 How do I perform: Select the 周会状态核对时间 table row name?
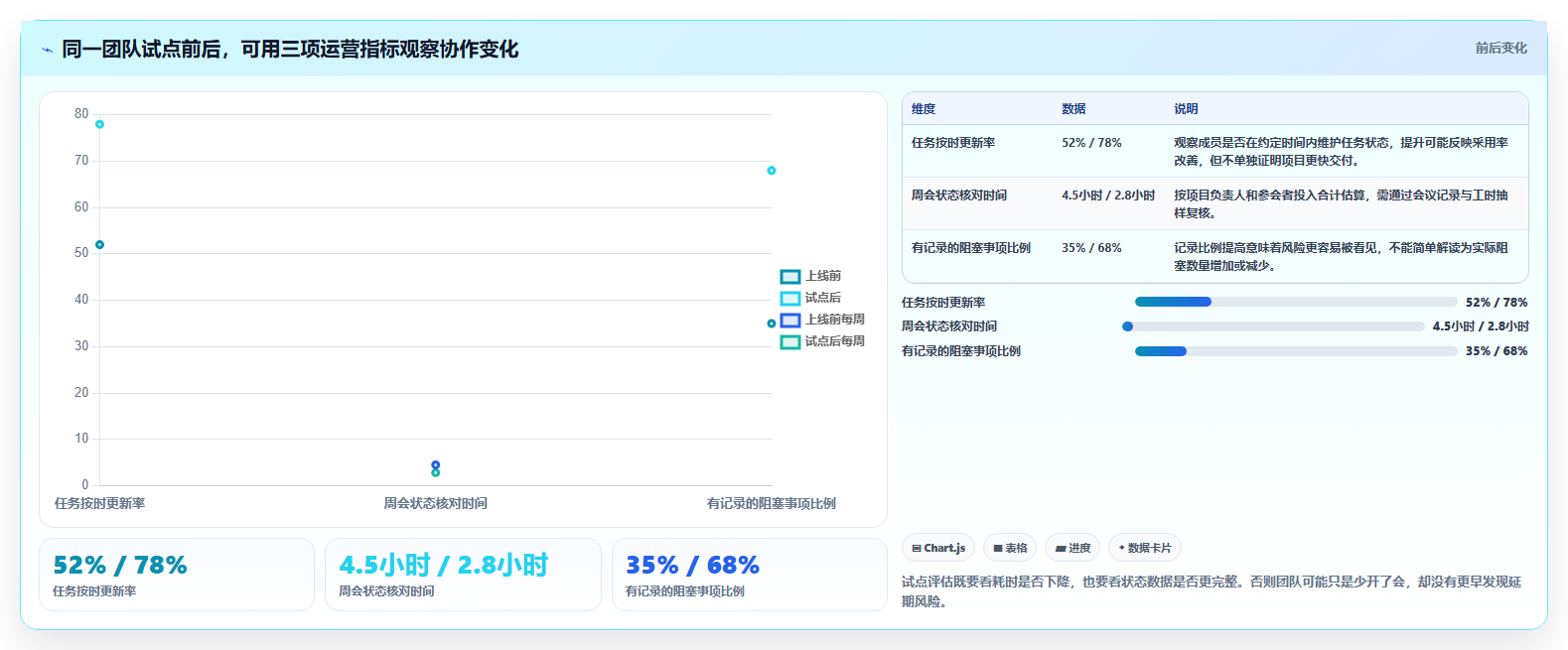959,195
